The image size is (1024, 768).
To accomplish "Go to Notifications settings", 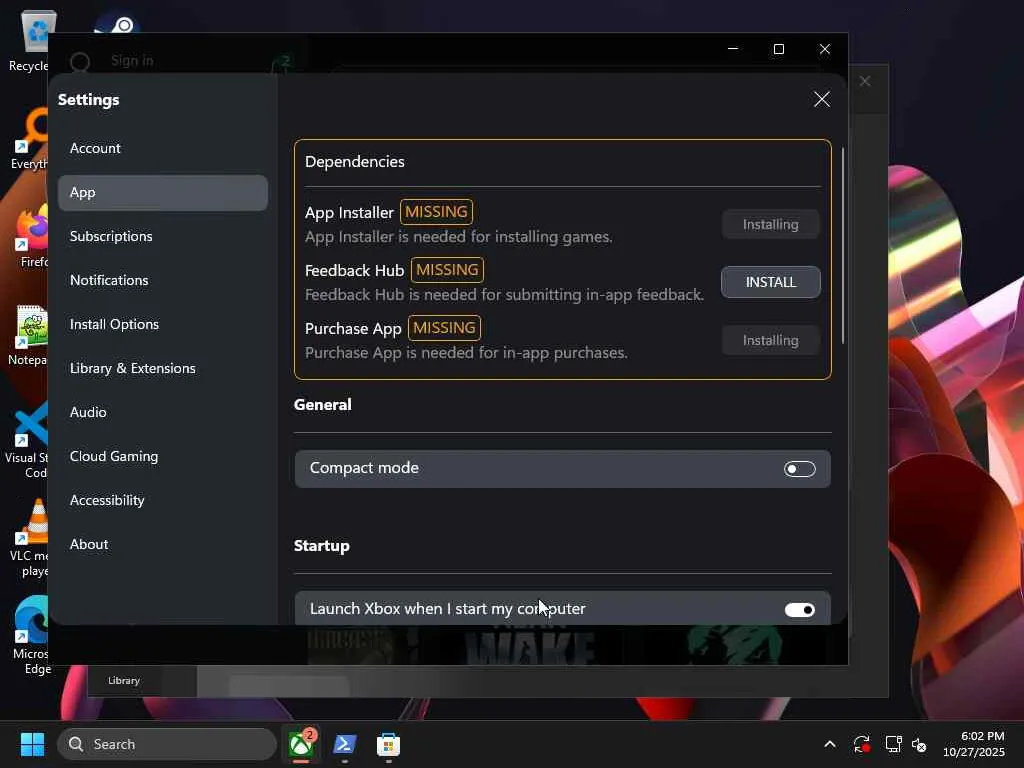I will [163, 280].
